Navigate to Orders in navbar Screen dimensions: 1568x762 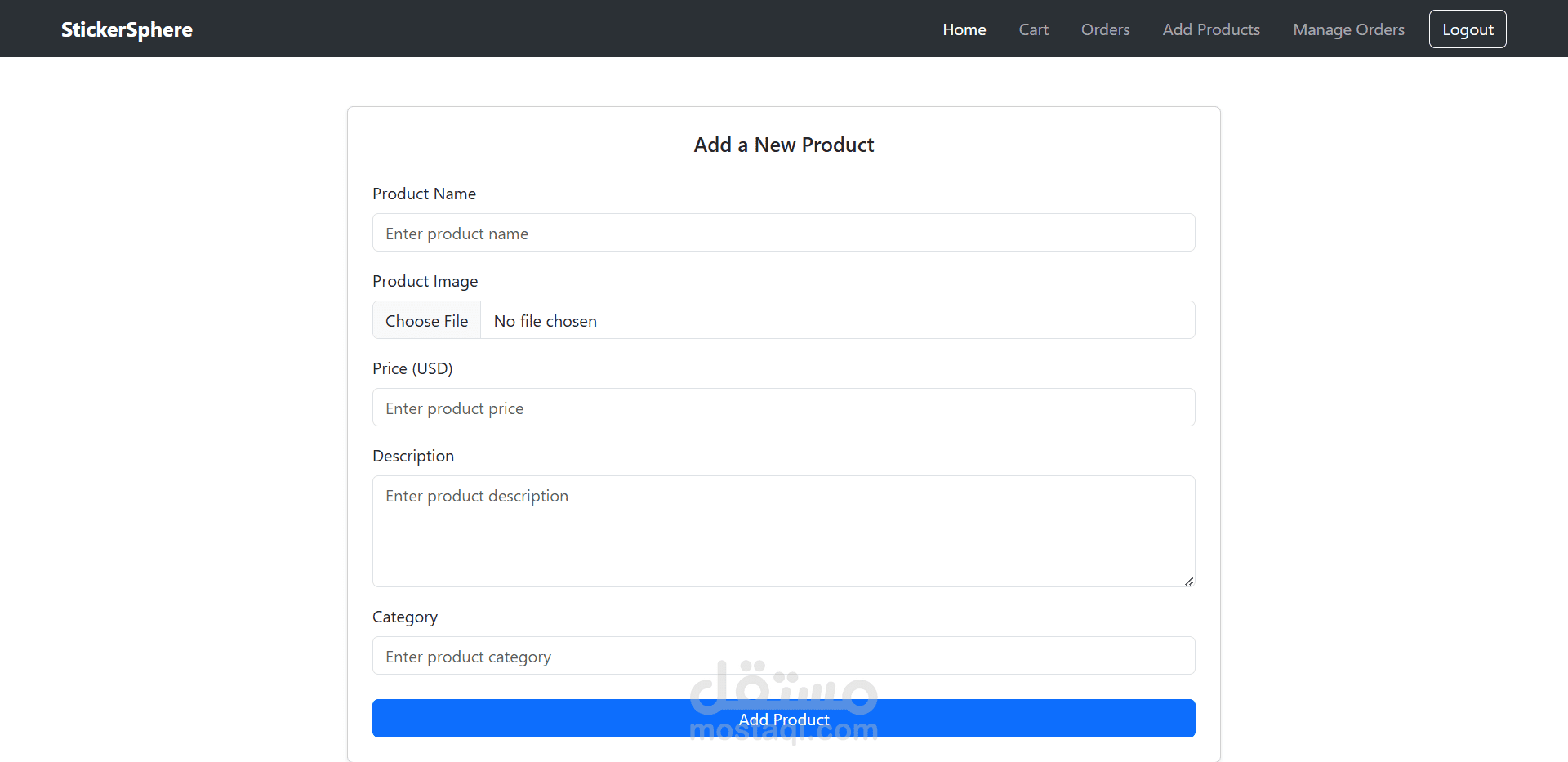point(1105,29)
